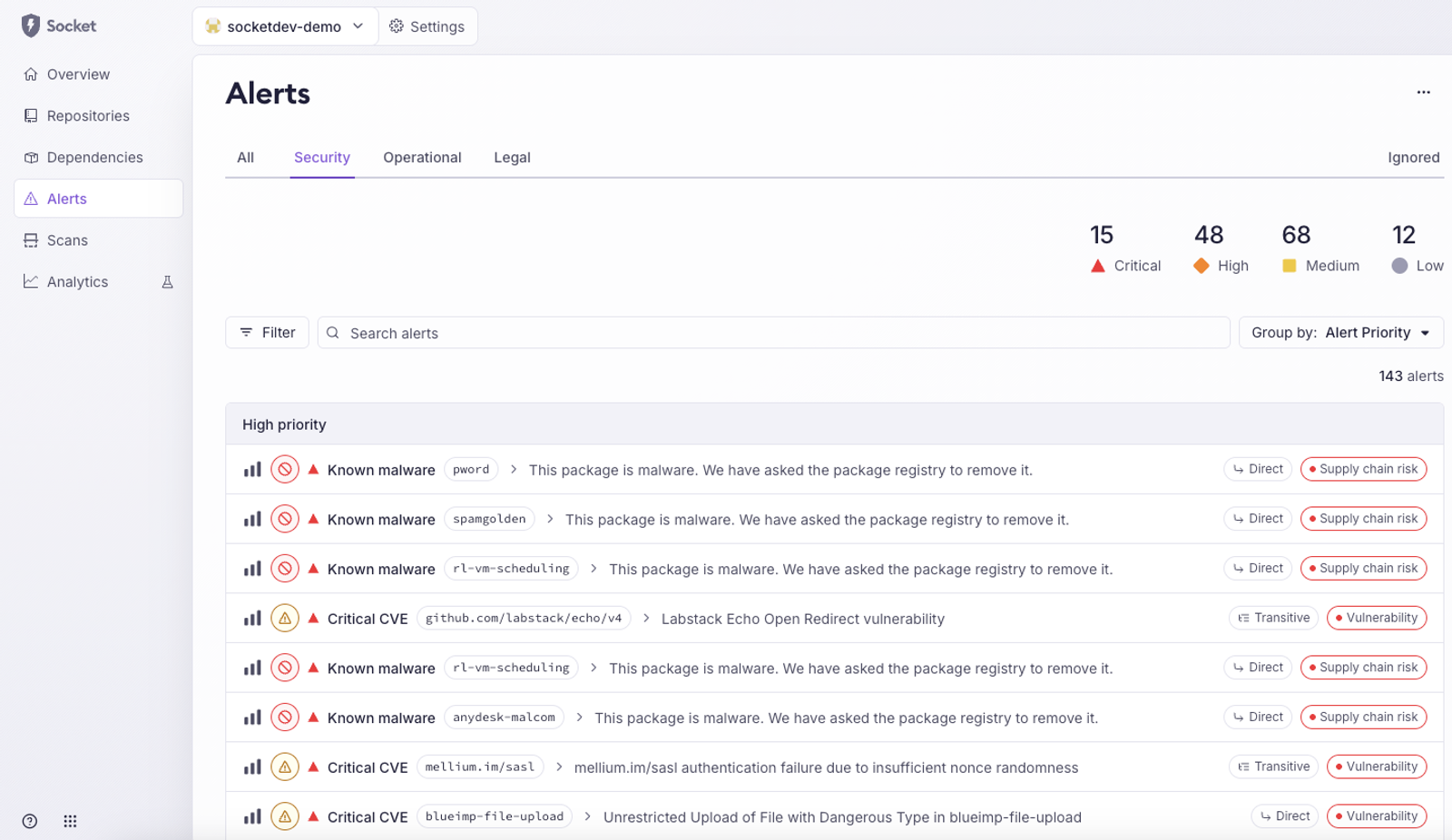Click warning icon on labstack echo row
Screen dimensions: 1452x840
[x=285, y=619]
